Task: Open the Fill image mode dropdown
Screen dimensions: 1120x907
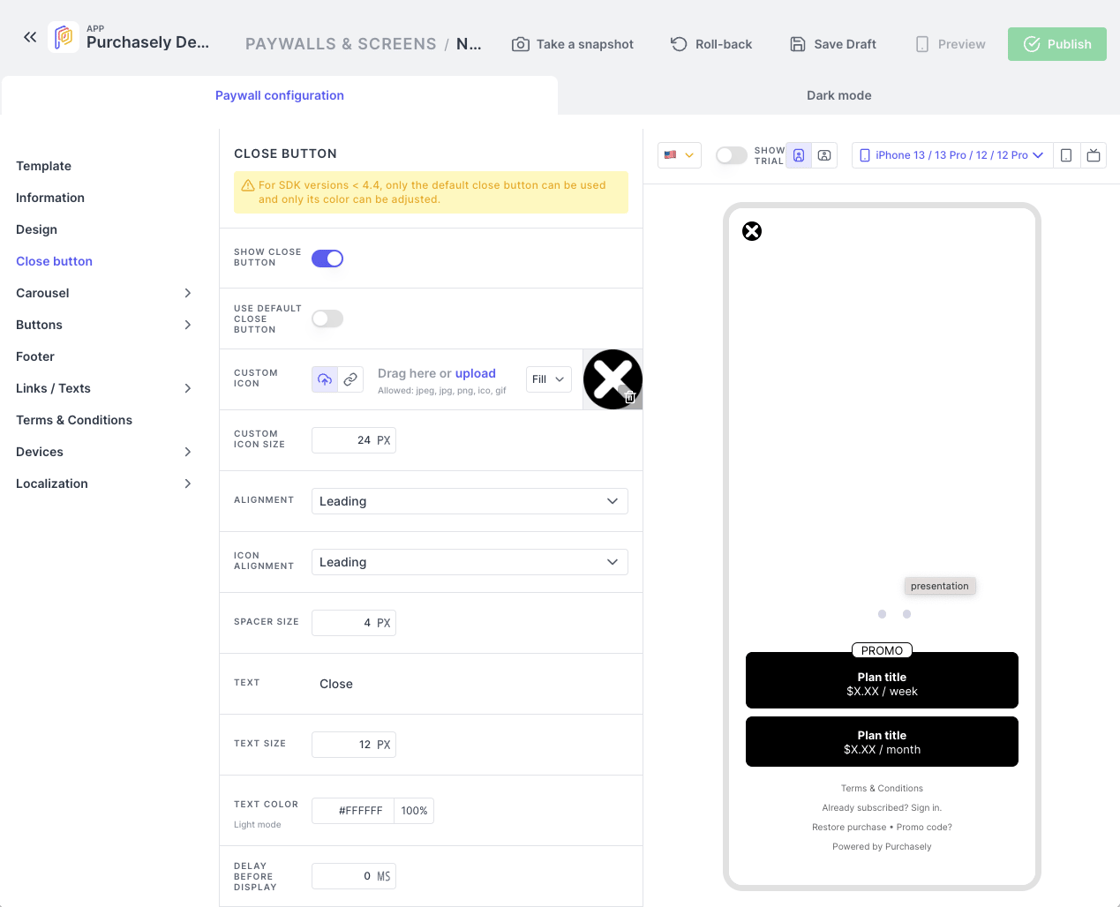Action: (548, 380)
